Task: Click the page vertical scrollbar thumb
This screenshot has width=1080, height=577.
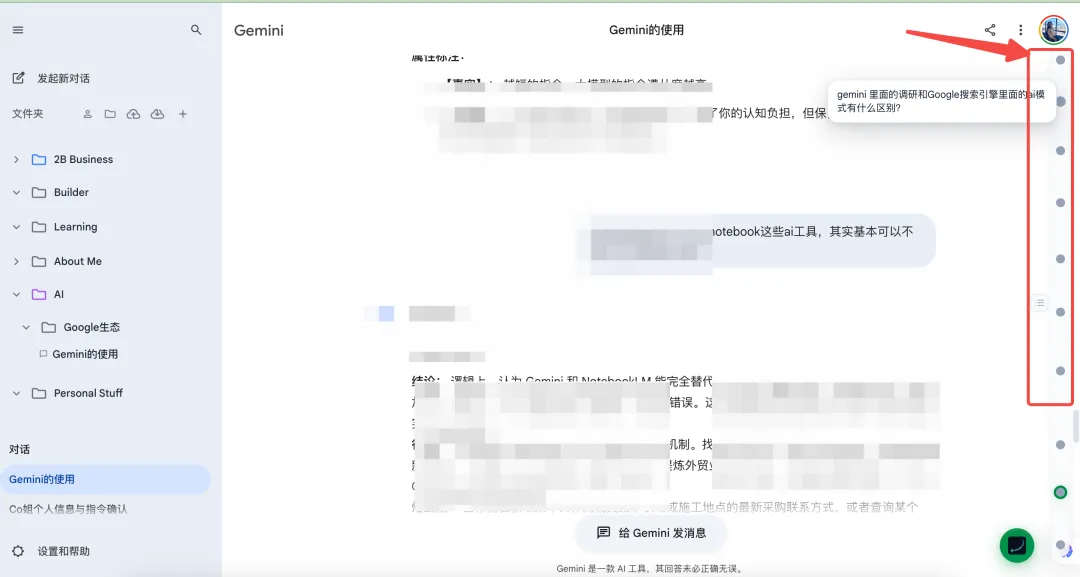Action: (1076, 426)
